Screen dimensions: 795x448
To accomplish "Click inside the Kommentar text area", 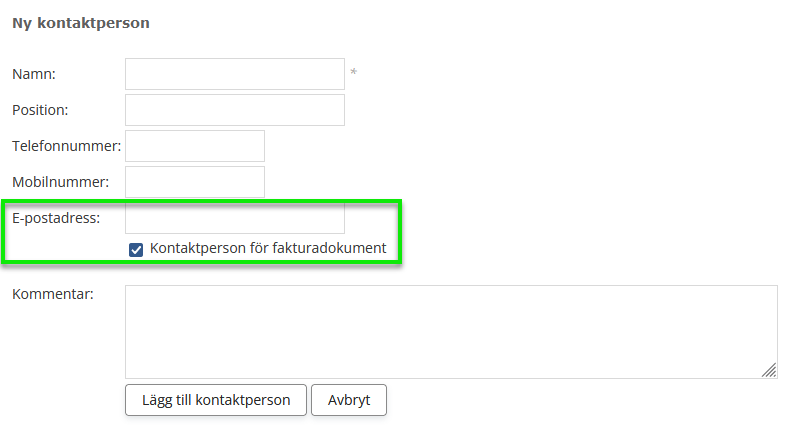I will (450, 331).
